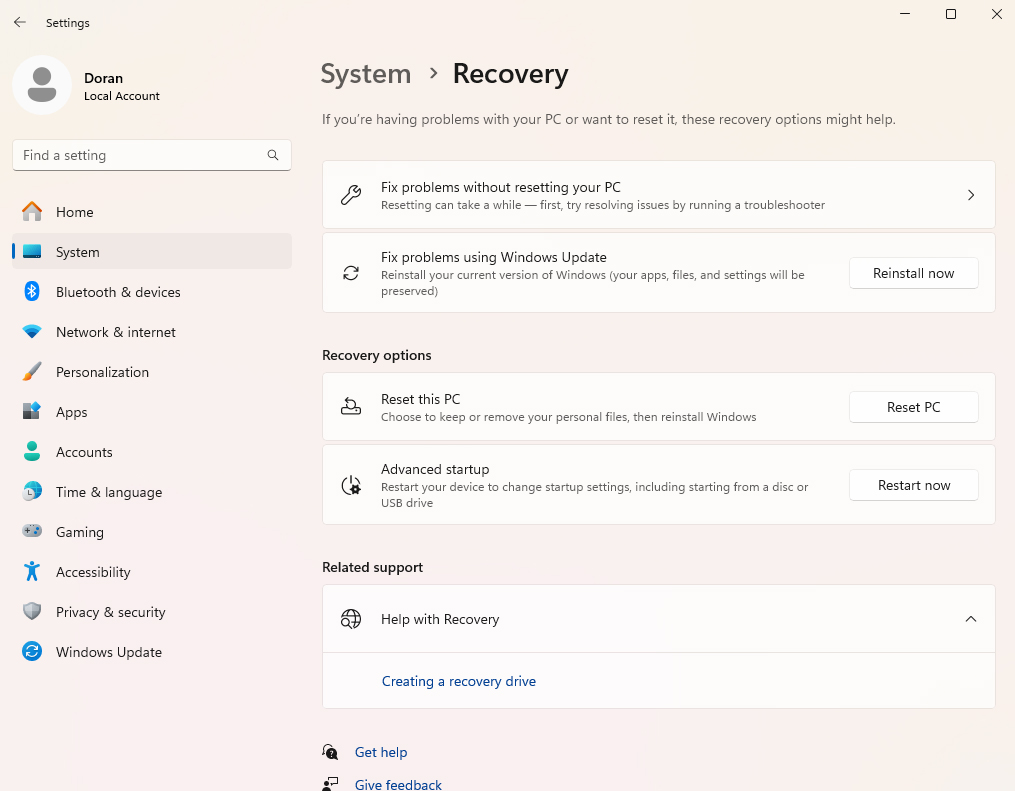Open Personalization settings
Viewport: 1015px width, 791px height.
click(152, 372)
